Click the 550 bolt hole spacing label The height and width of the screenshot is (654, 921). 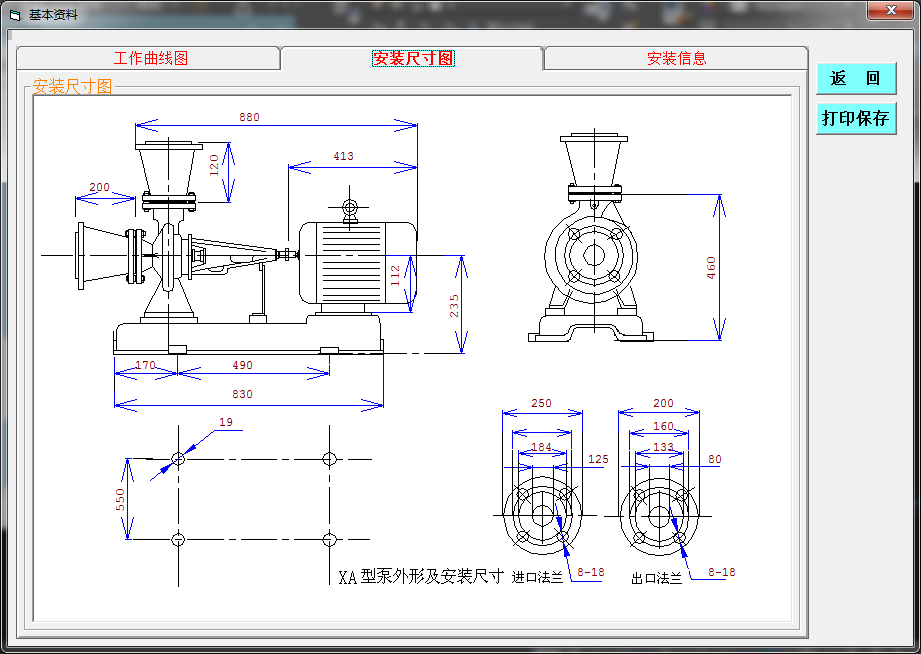[120, 499]
